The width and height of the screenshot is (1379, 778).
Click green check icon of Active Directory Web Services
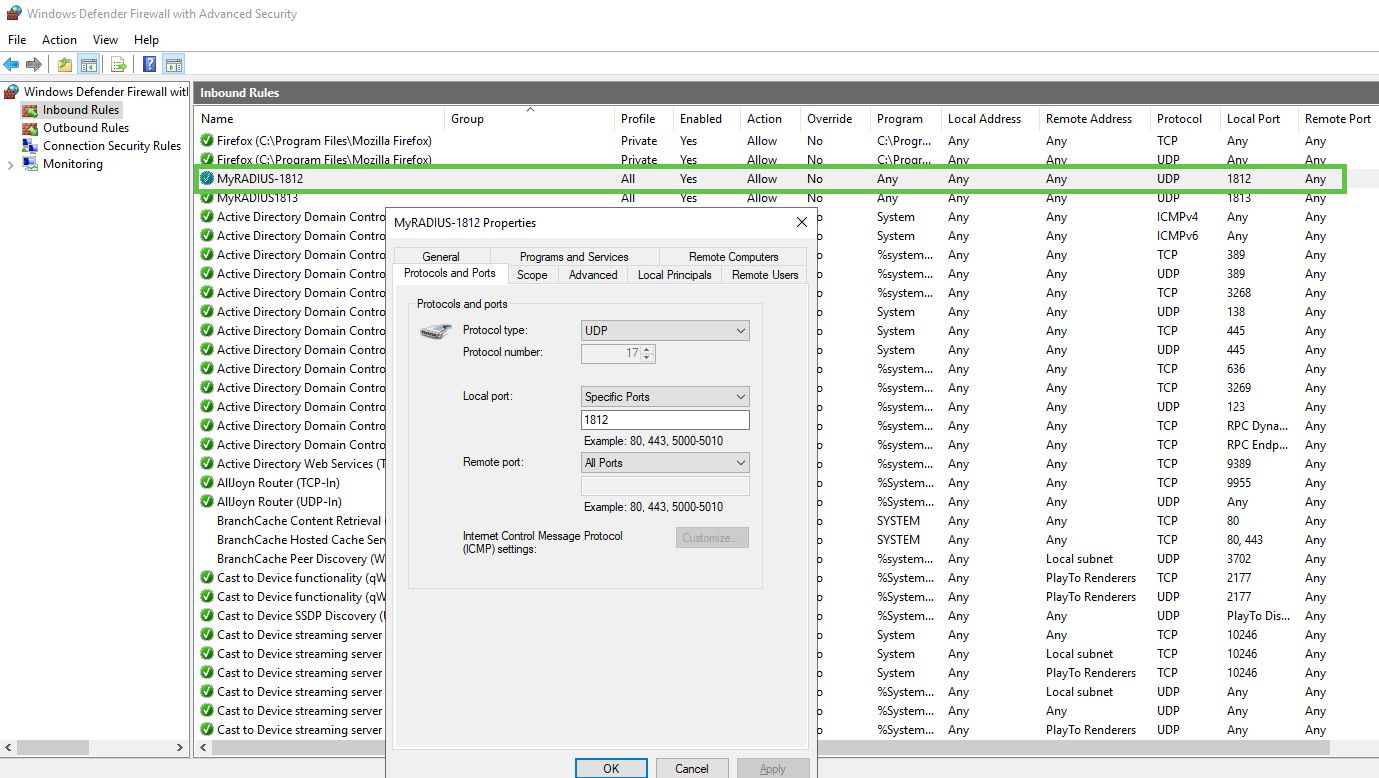click(x=207, y=464)
